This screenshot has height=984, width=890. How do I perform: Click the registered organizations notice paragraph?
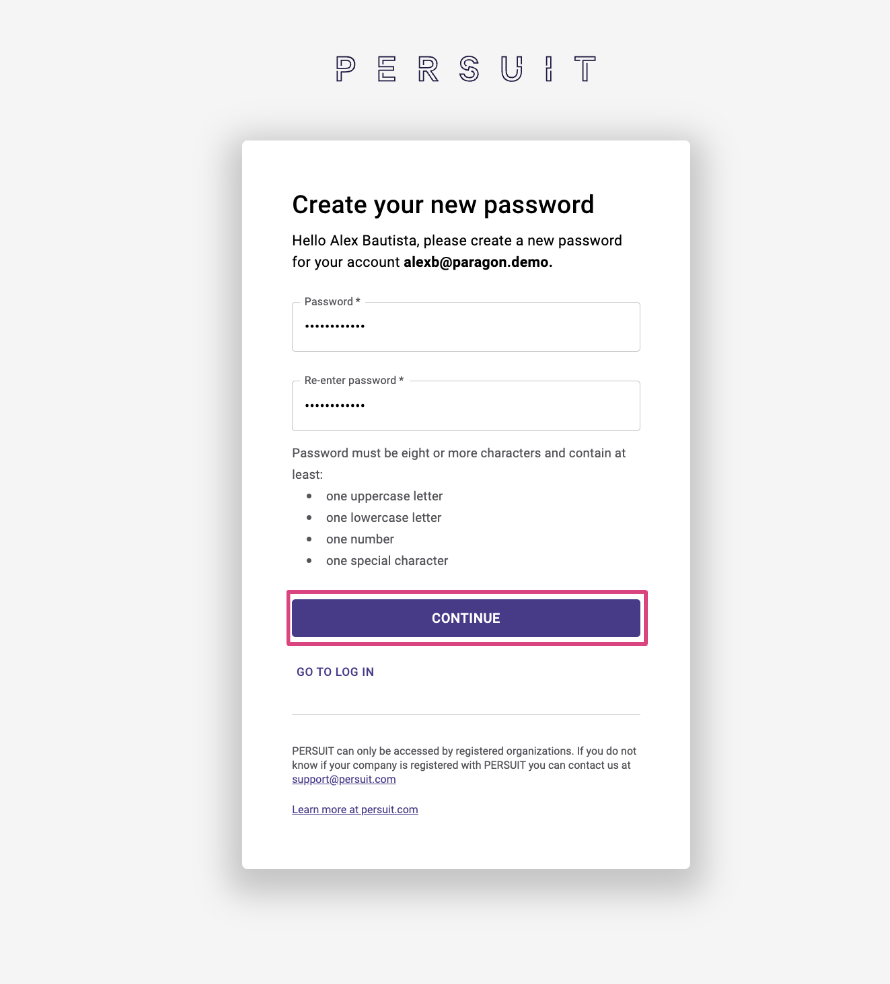(464, 765)
